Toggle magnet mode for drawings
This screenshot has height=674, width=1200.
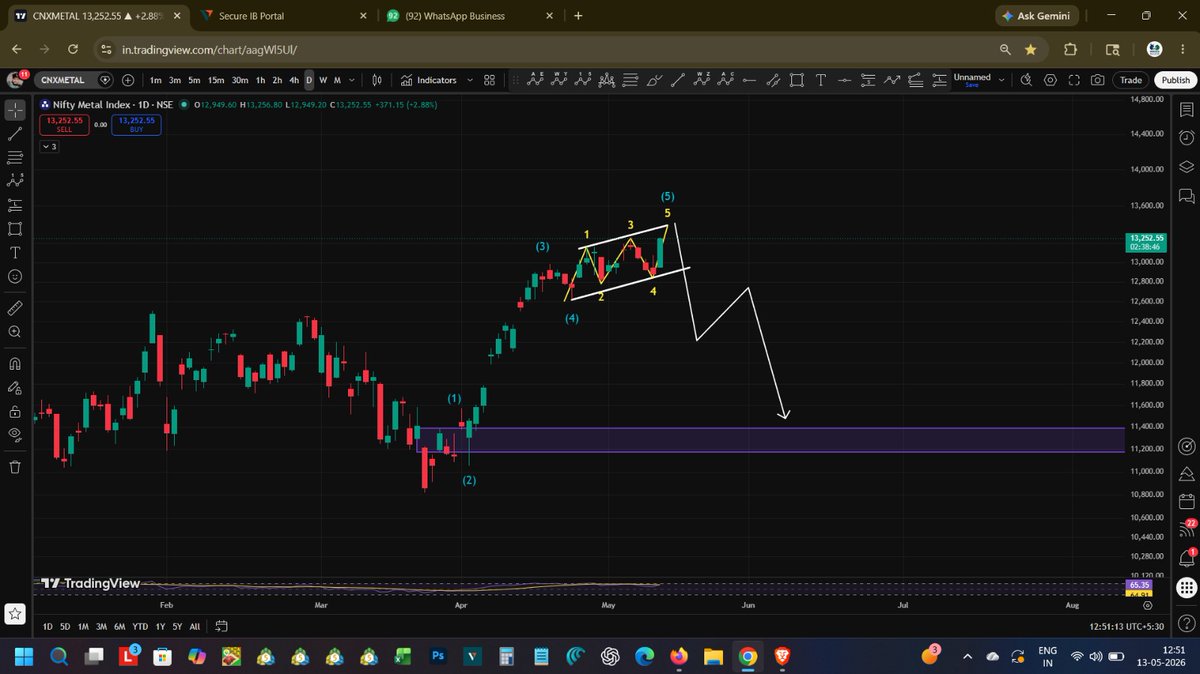click(x=15, y=363)
